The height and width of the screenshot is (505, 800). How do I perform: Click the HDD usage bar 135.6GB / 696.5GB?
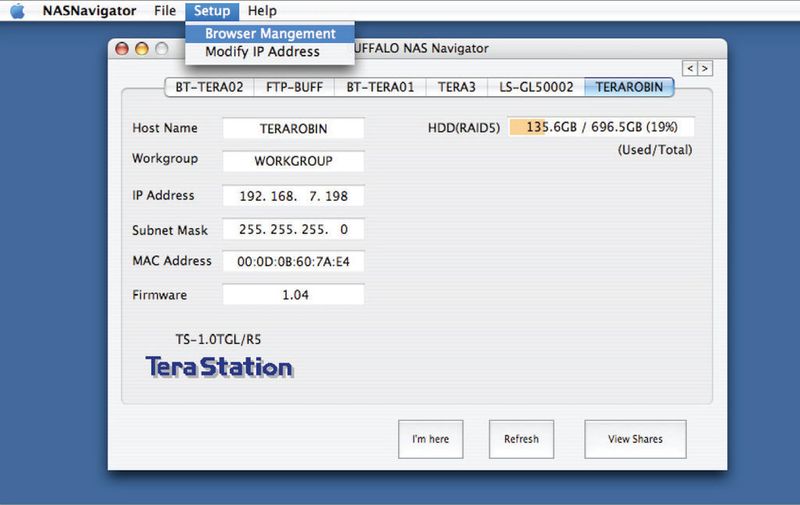pos(602,127)
